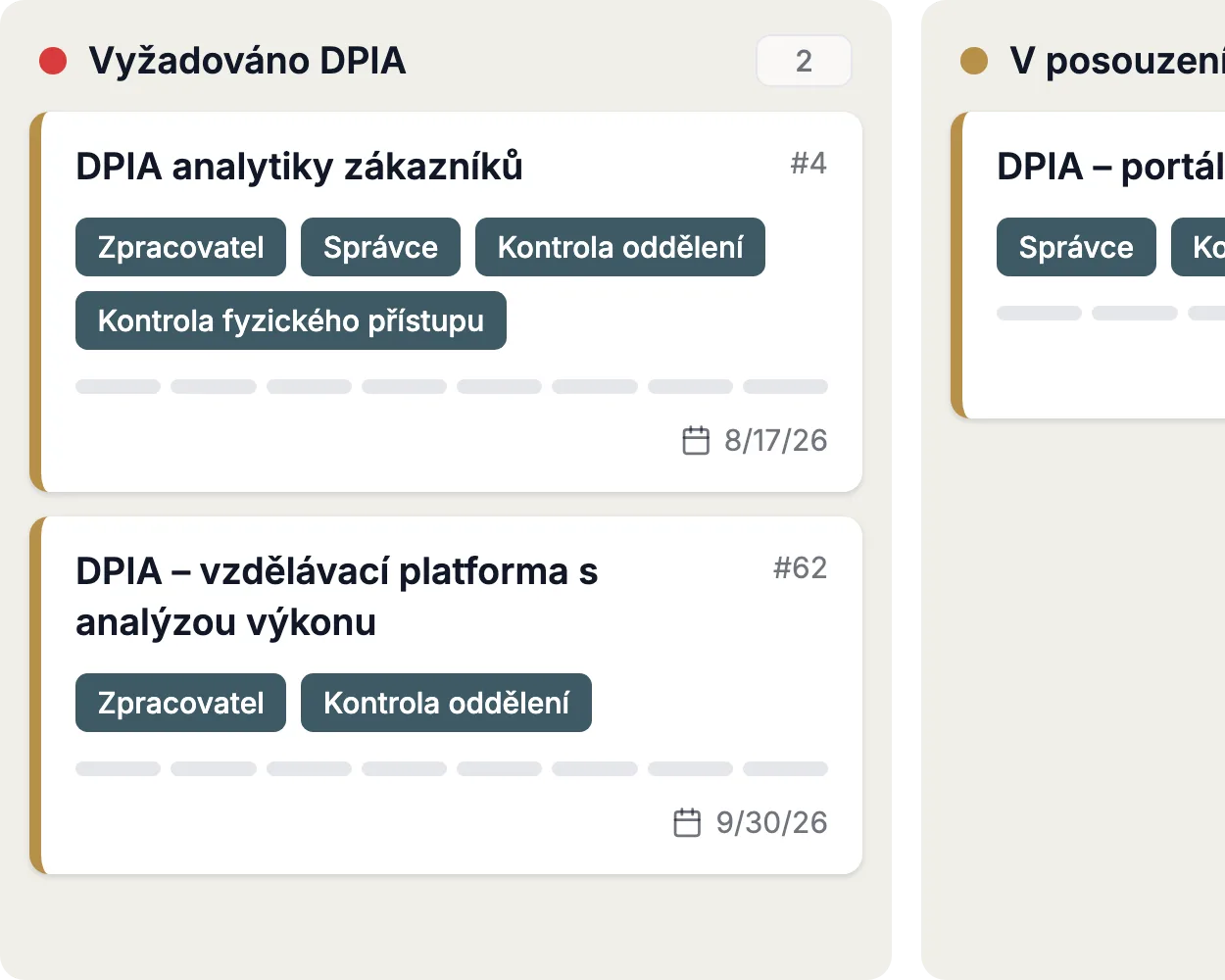Click the calendar icon beside 9/30/26
This screenshot has width=1225, height=980.
tap(688, 822)
